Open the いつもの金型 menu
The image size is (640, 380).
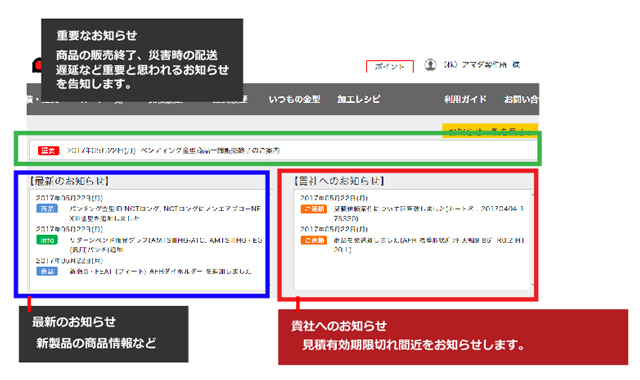point(294,99)
